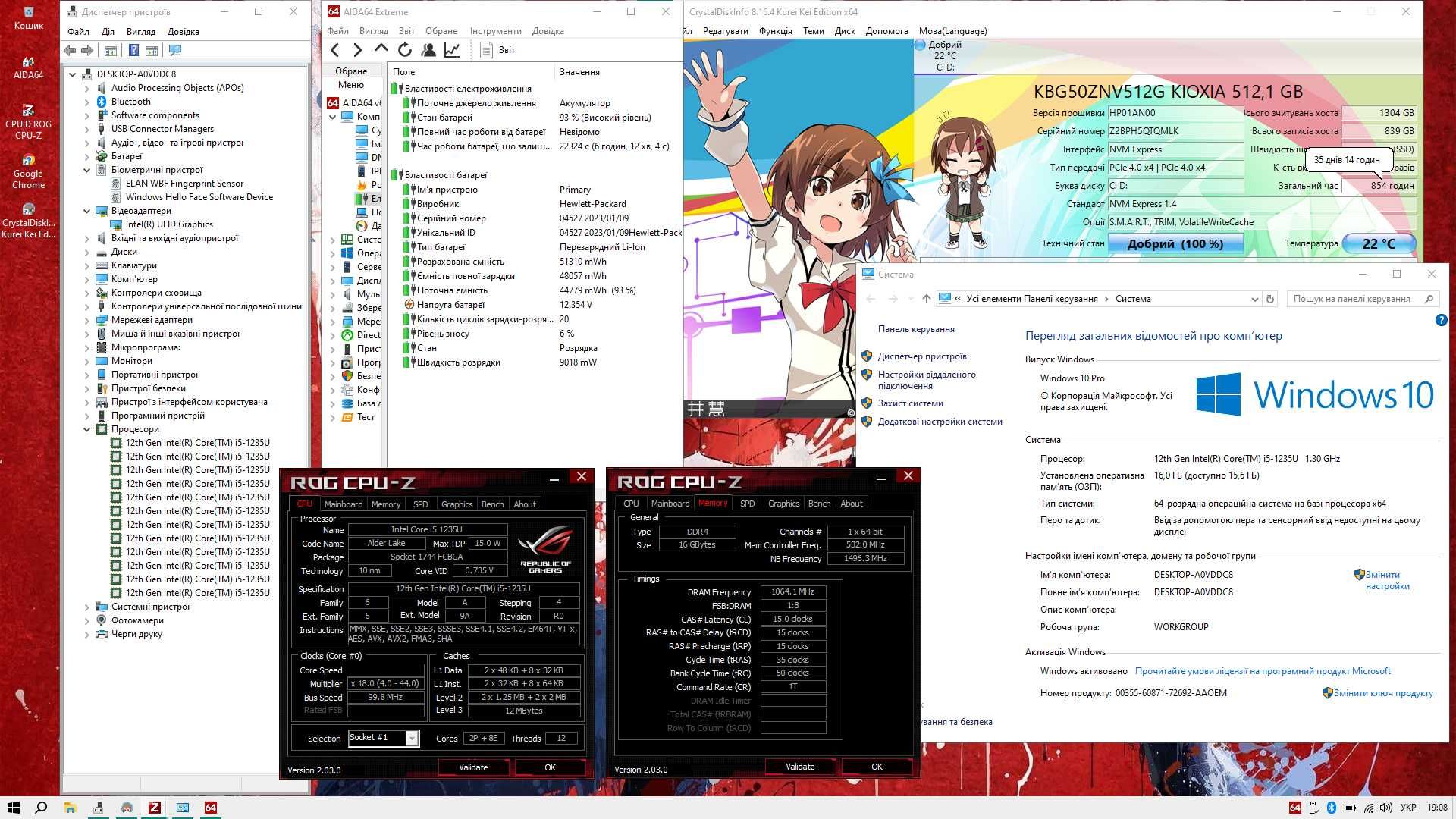1456x819 pixels.
Task: Open AIDA64 user/favorites icon in toolbar
Action: coord(428,50)
